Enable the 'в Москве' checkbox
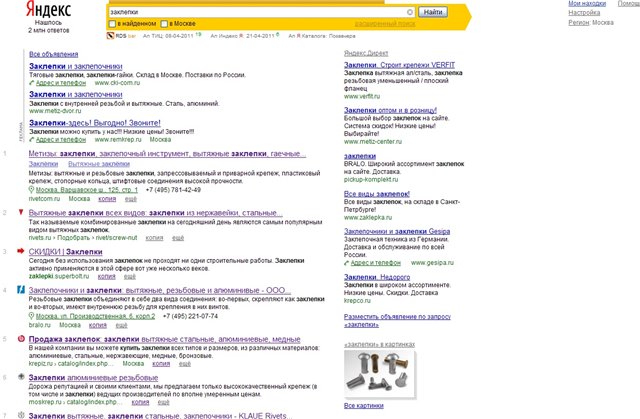Image resolution: width=640 pixels, height=419 pixels. coord(164,24)
